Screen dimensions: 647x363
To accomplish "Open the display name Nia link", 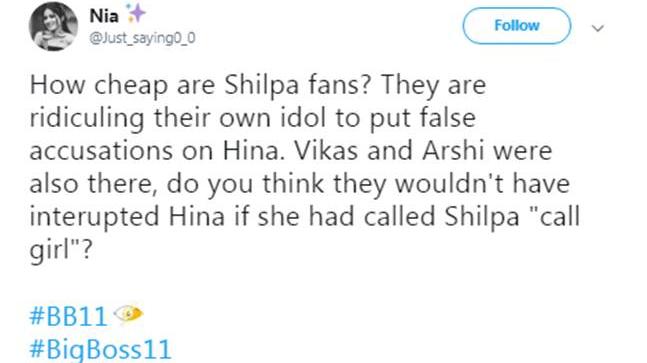I will (x=104, y=16).
